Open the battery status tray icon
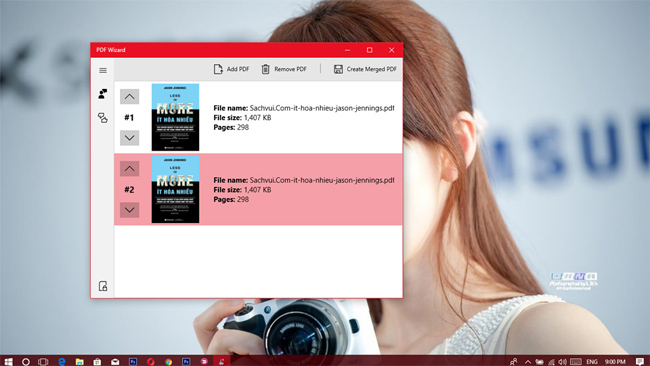650x366 pixels. click(539, 362)
